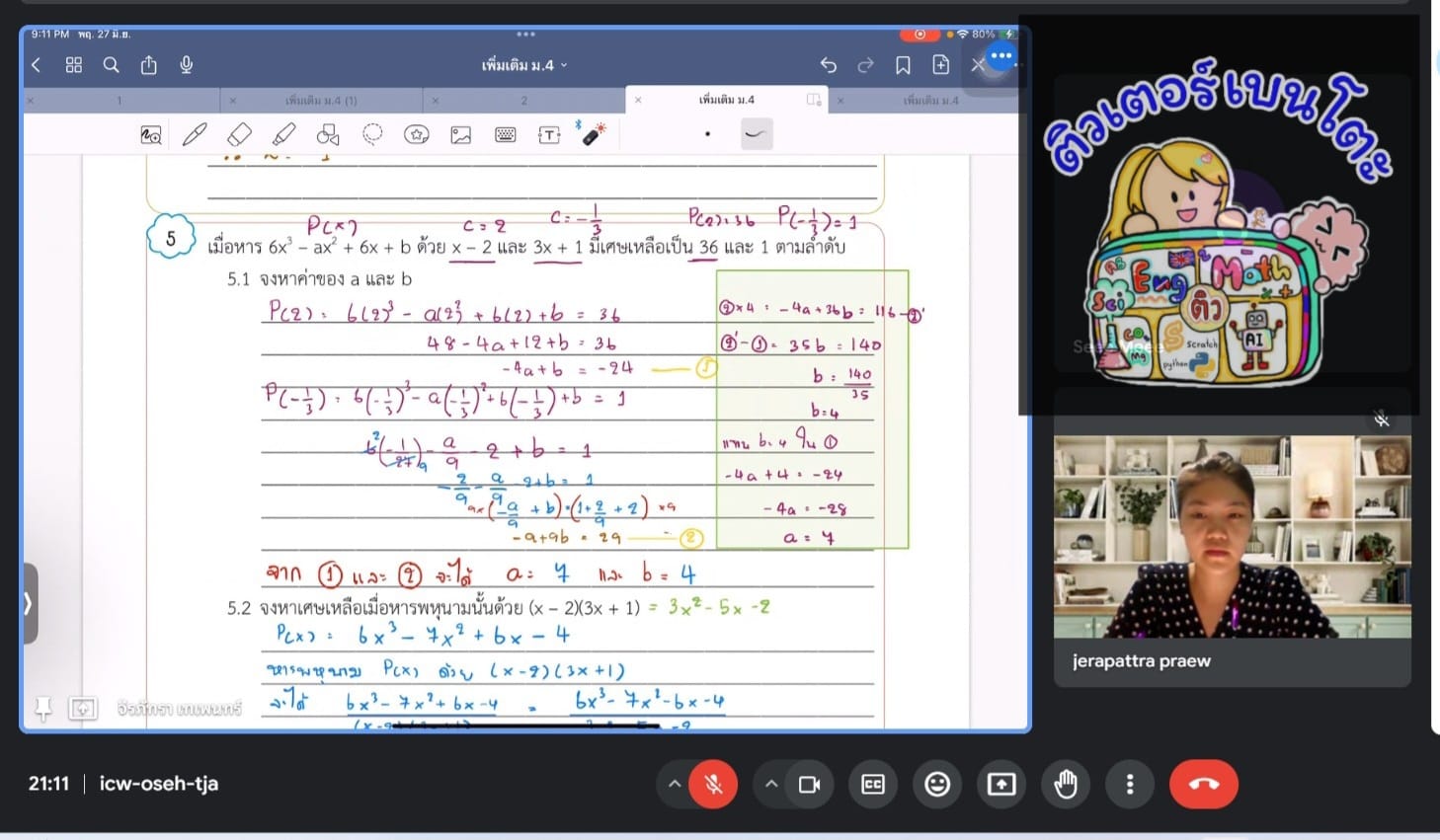
Task: Select the eraser tool in the notes toolbar
Action: coord(239,134)
